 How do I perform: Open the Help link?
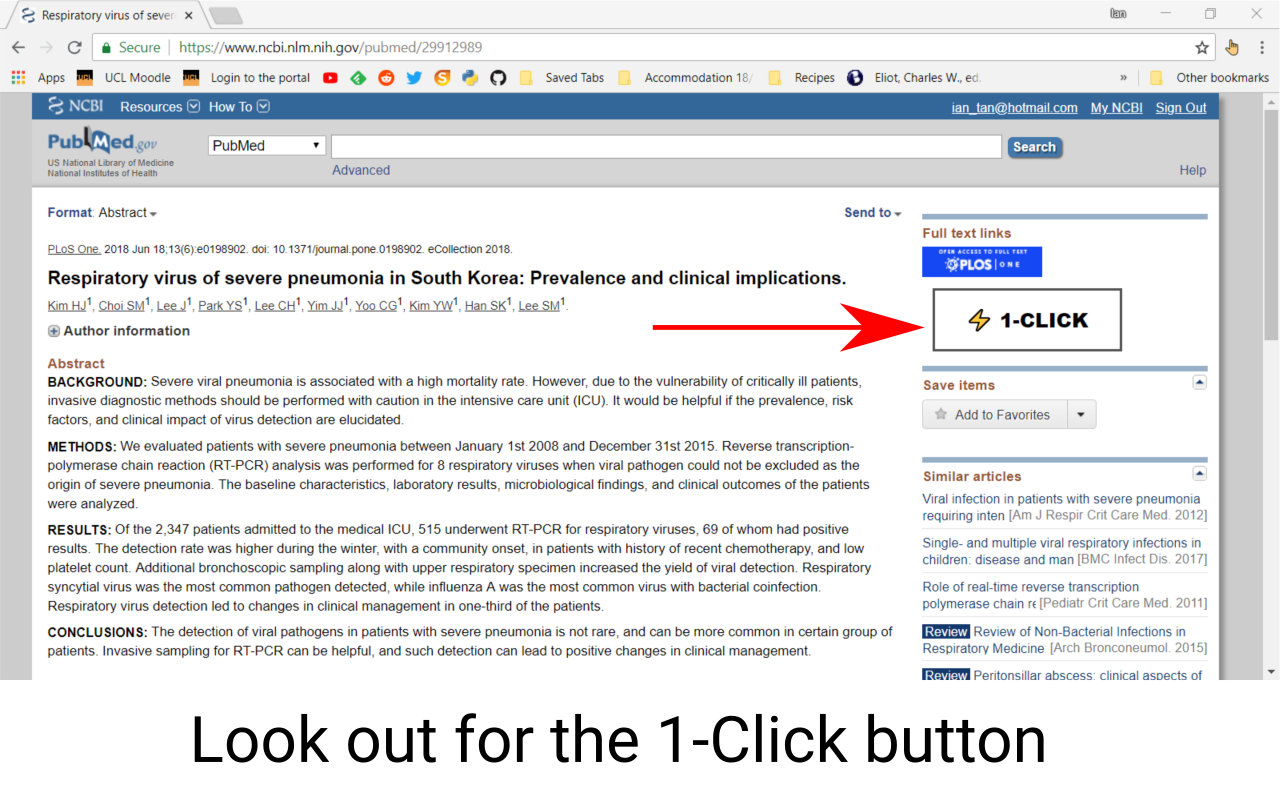pyautogui.click(x=1193, y=170)
